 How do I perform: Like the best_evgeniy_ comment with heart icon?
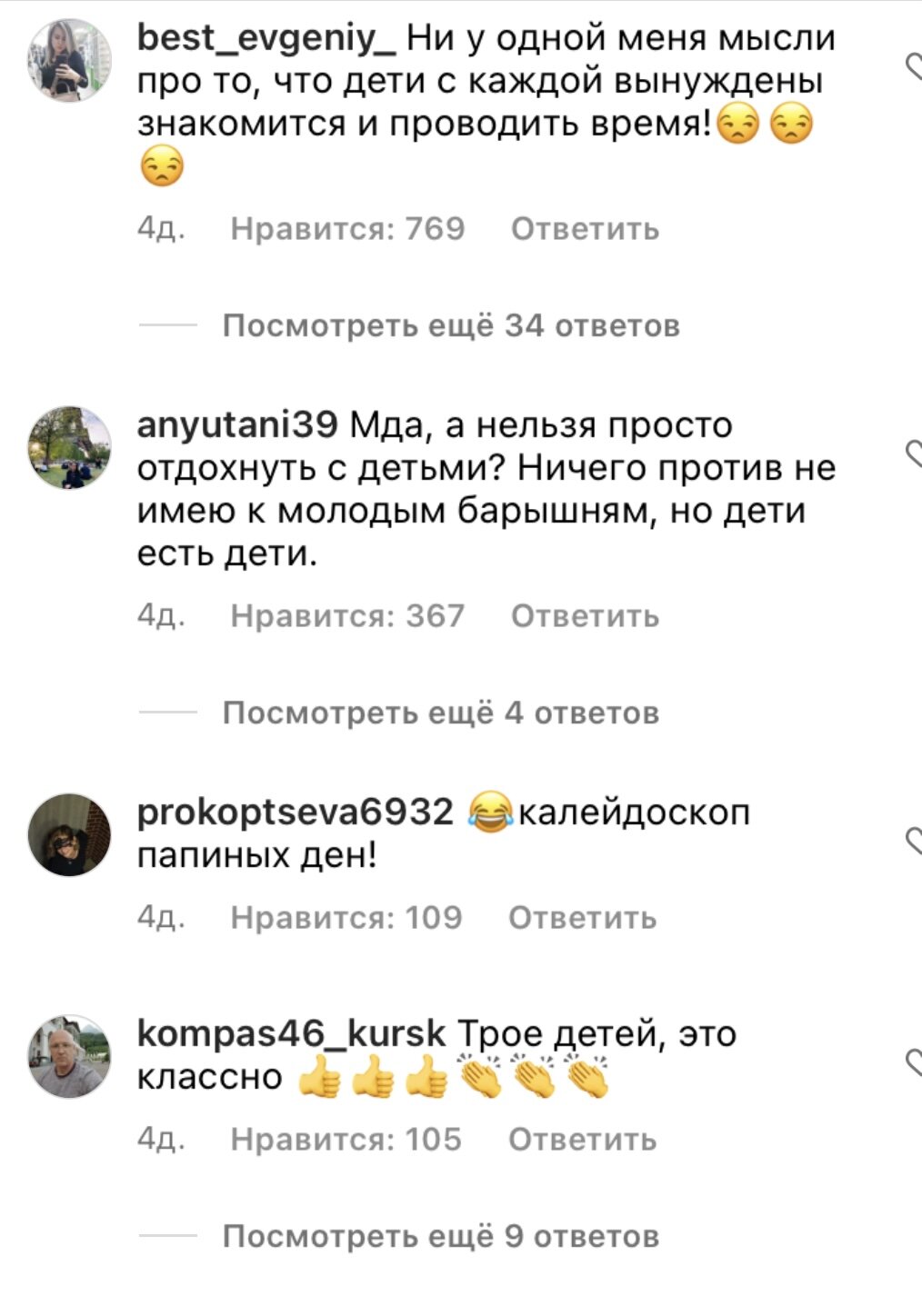click(x=914, y=65)
